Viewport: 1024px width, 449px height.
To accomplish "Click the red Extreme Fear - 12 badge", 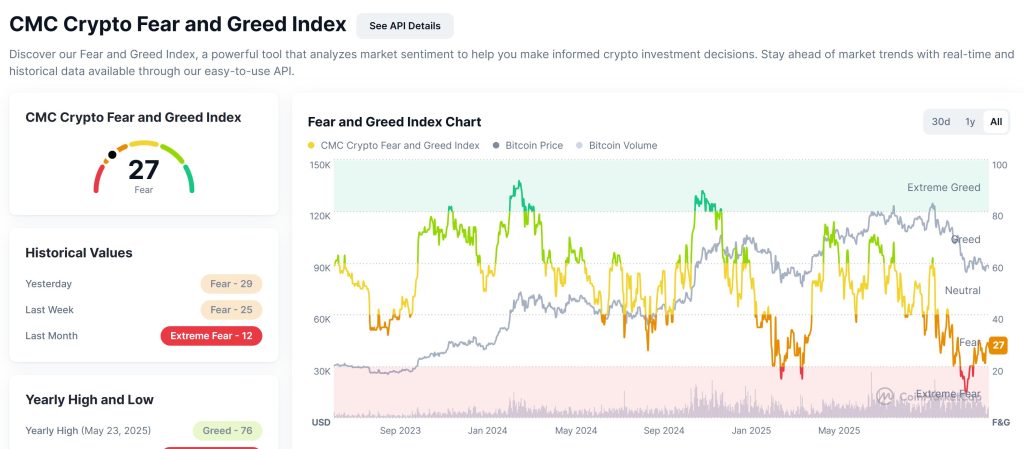I will point(211,336).
